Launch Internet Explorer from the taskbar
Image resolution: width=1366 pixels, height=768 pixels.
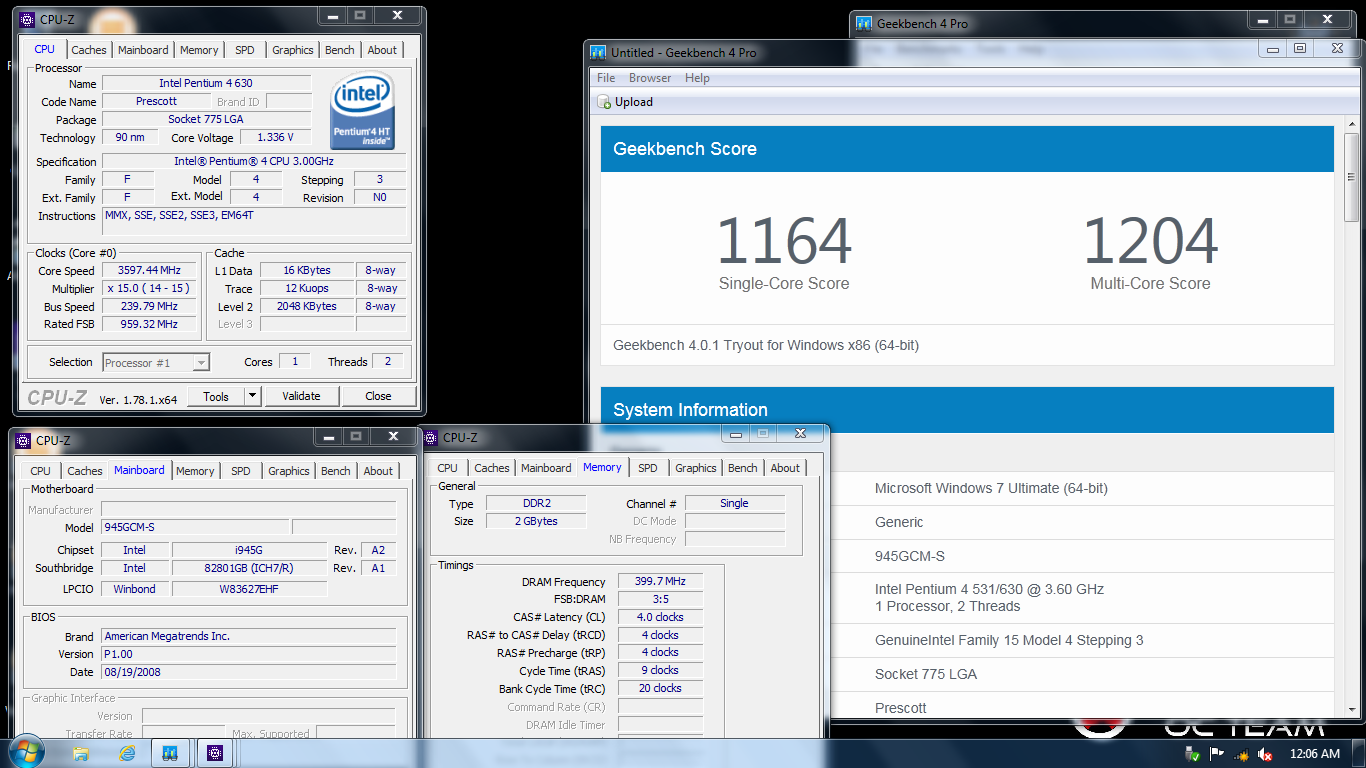pyautogui.click(x=126, y=753)
